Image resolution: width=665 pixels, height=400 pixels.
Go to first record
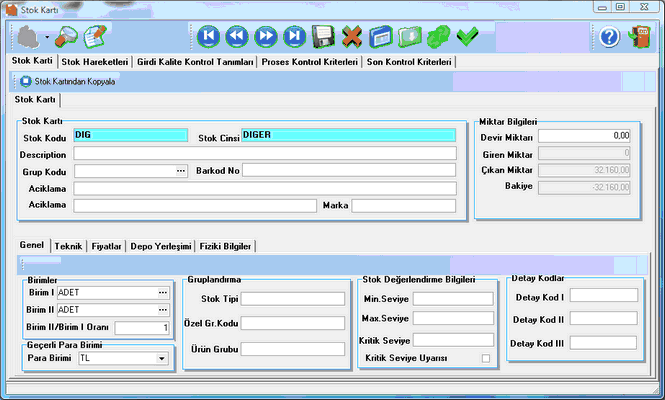208,36
